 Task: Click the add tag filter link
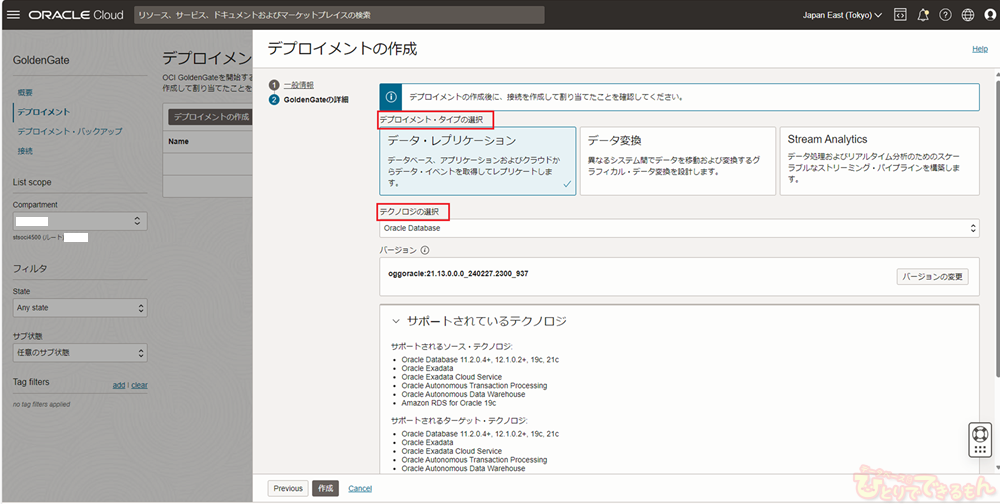(119, 385)
